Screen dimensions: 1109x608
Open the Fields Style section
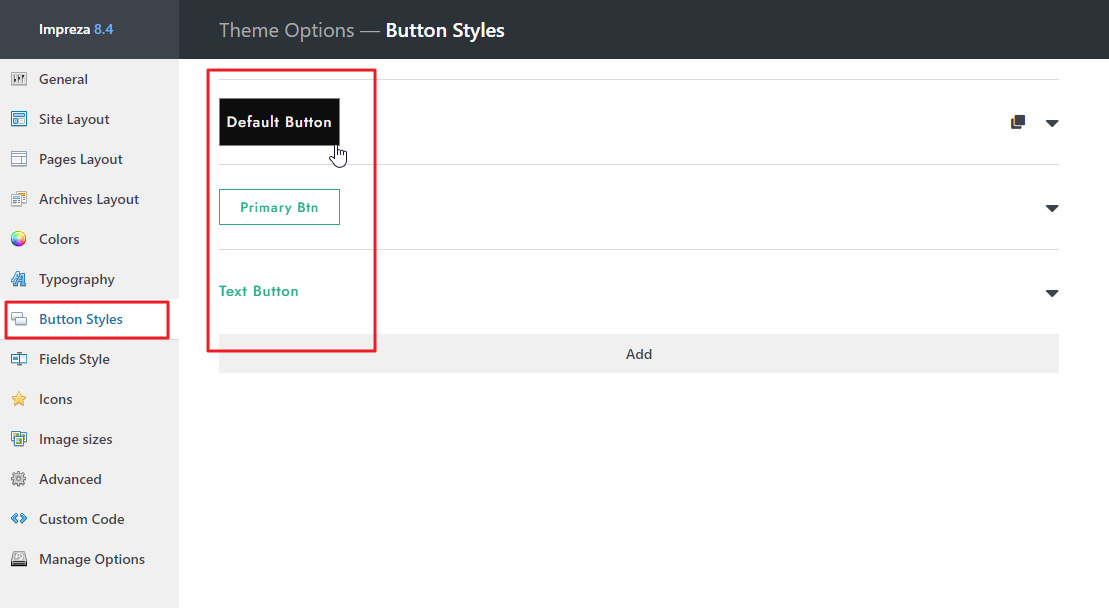pos(89,359)
